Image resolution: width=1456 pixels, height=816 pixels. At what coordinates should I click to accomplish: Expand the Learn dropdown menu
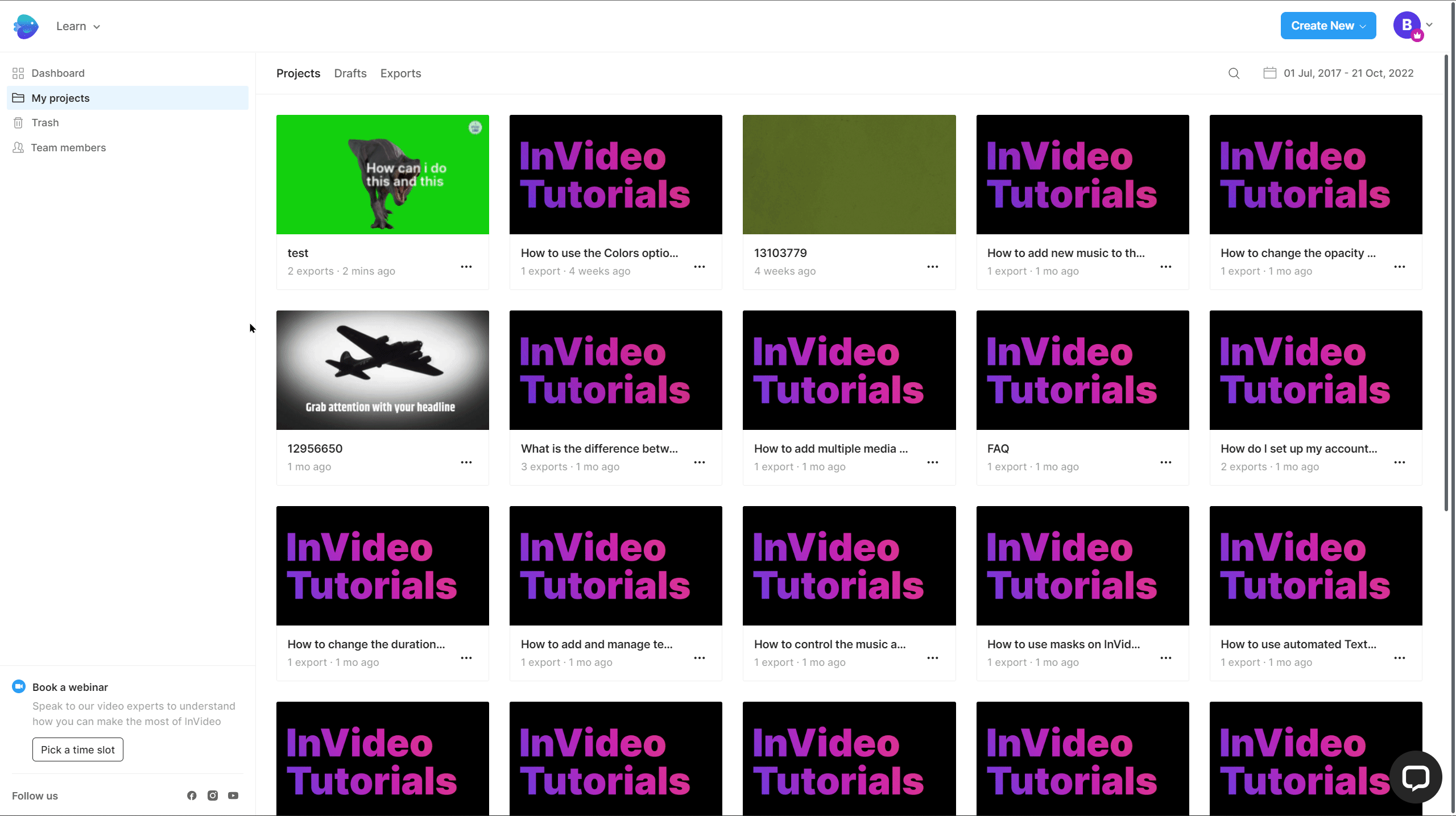click(x=78, y=26)
